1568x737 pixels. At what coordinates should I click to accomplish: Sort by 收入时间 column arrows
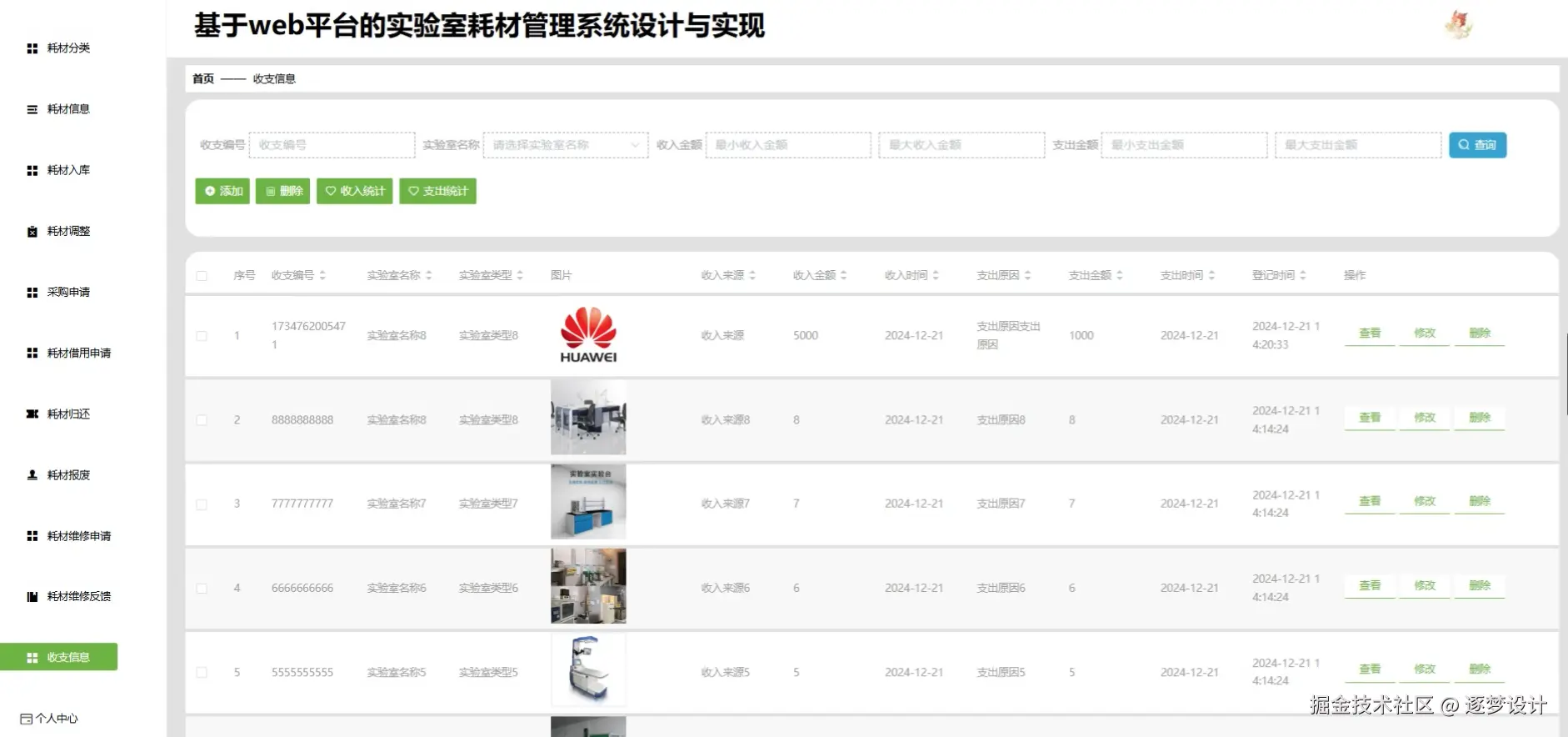tap(936, 275)
